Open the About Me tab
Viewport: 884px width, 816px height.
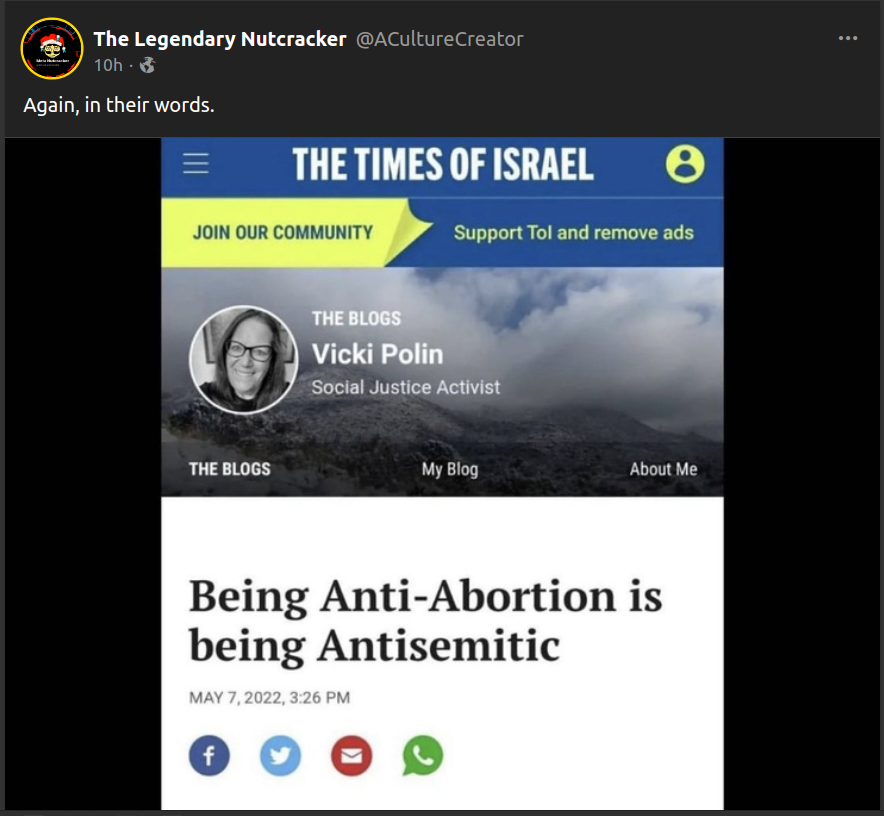[663, 469]
